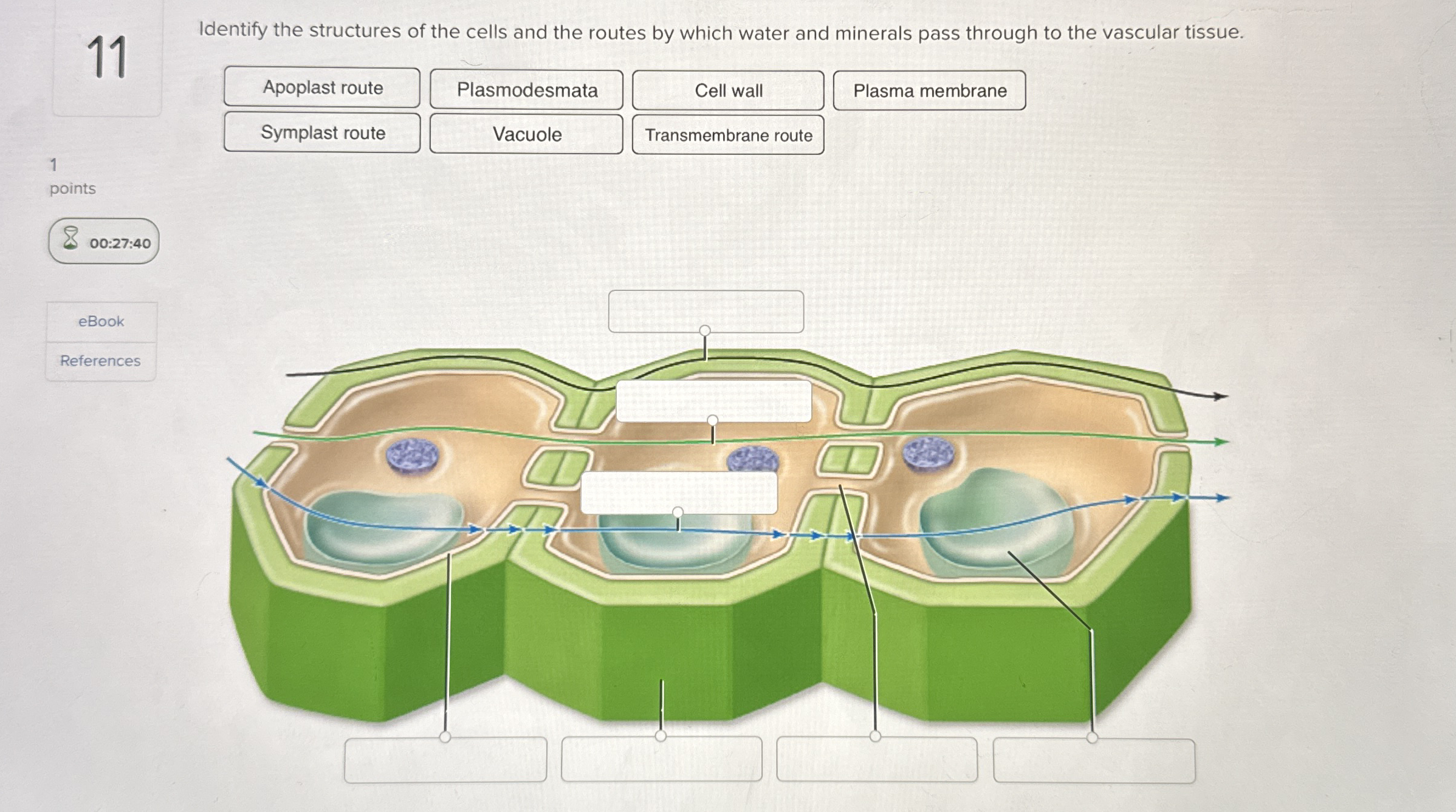Screen dimensions: 1456x812
Task: Click the fourth empty answer box below the diagram
Action: 1094,761
